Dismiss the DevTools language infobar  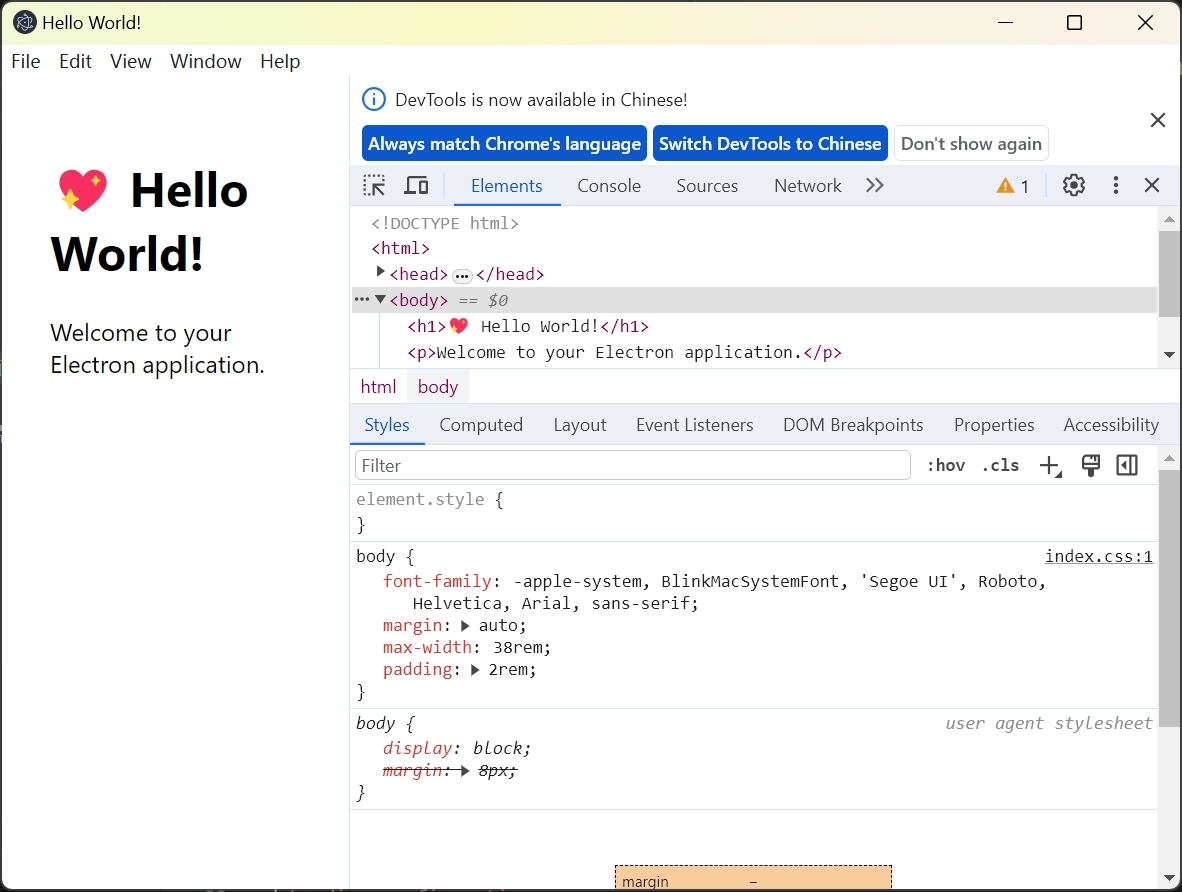pos(1158,120)
